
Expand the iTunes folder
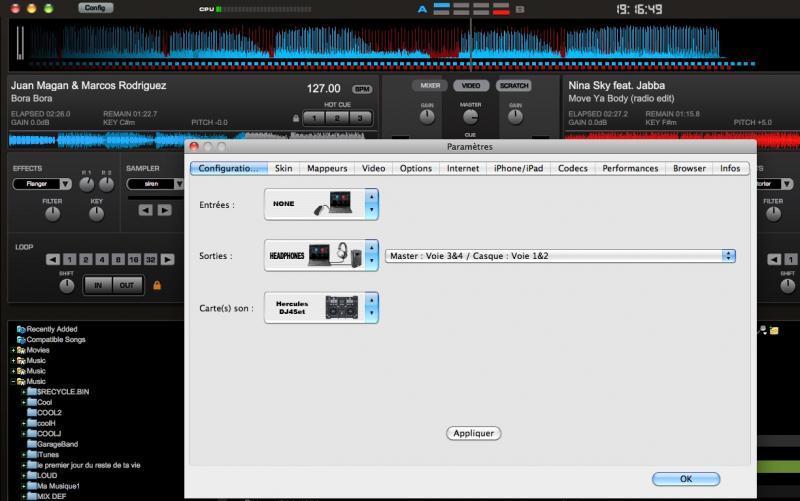point(23,455)
